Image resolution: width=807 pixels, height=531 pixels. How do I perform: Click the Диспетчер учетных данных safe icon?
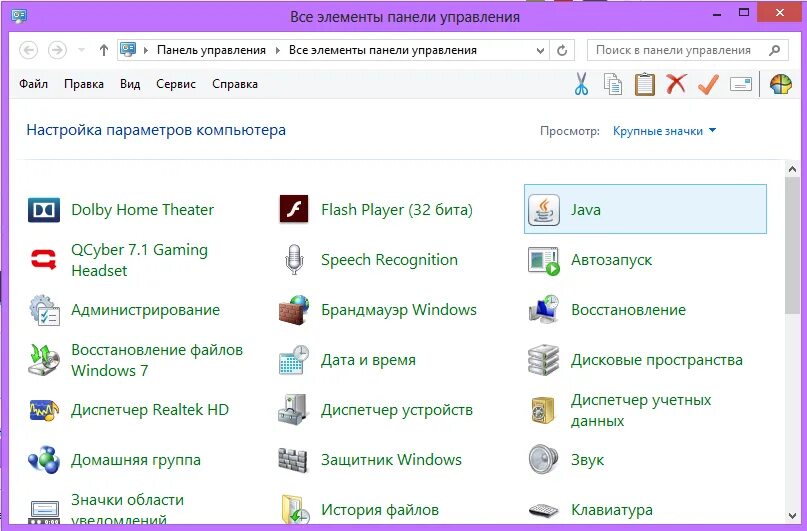[543, 410]
